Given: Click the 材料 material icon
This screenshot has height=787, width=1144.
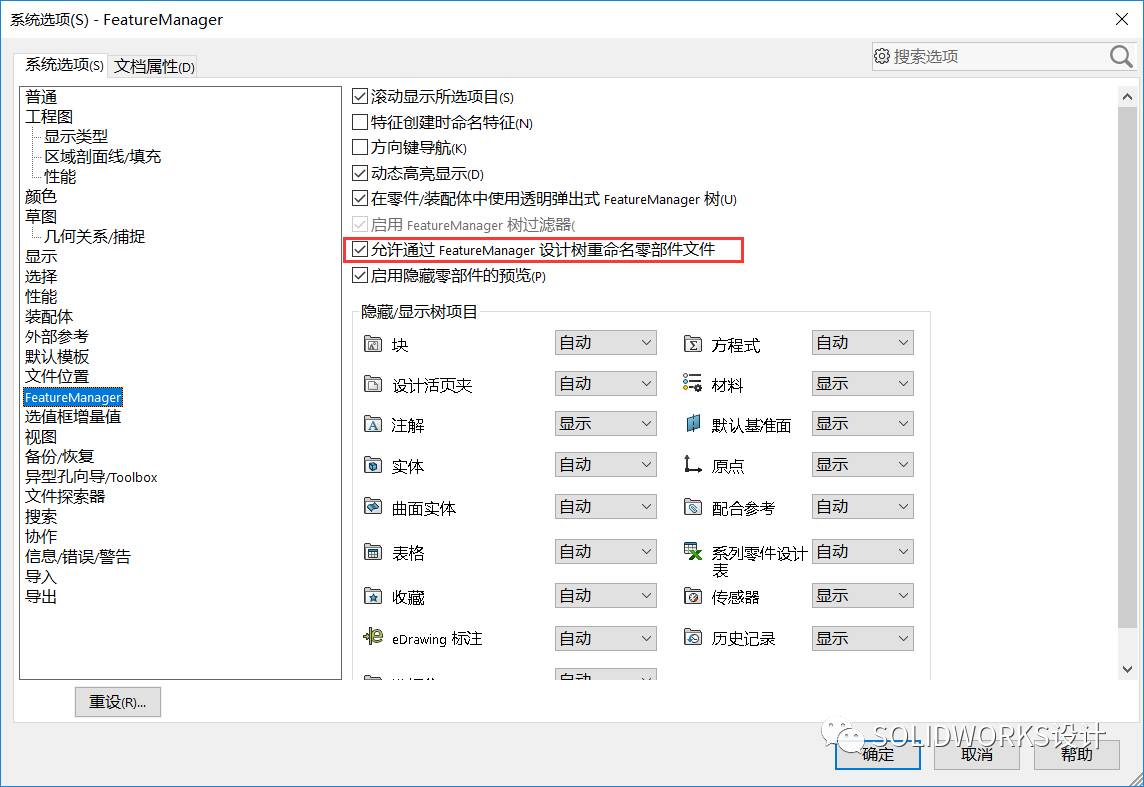Looking at the screenshot, I should click(x=692, y=383).
